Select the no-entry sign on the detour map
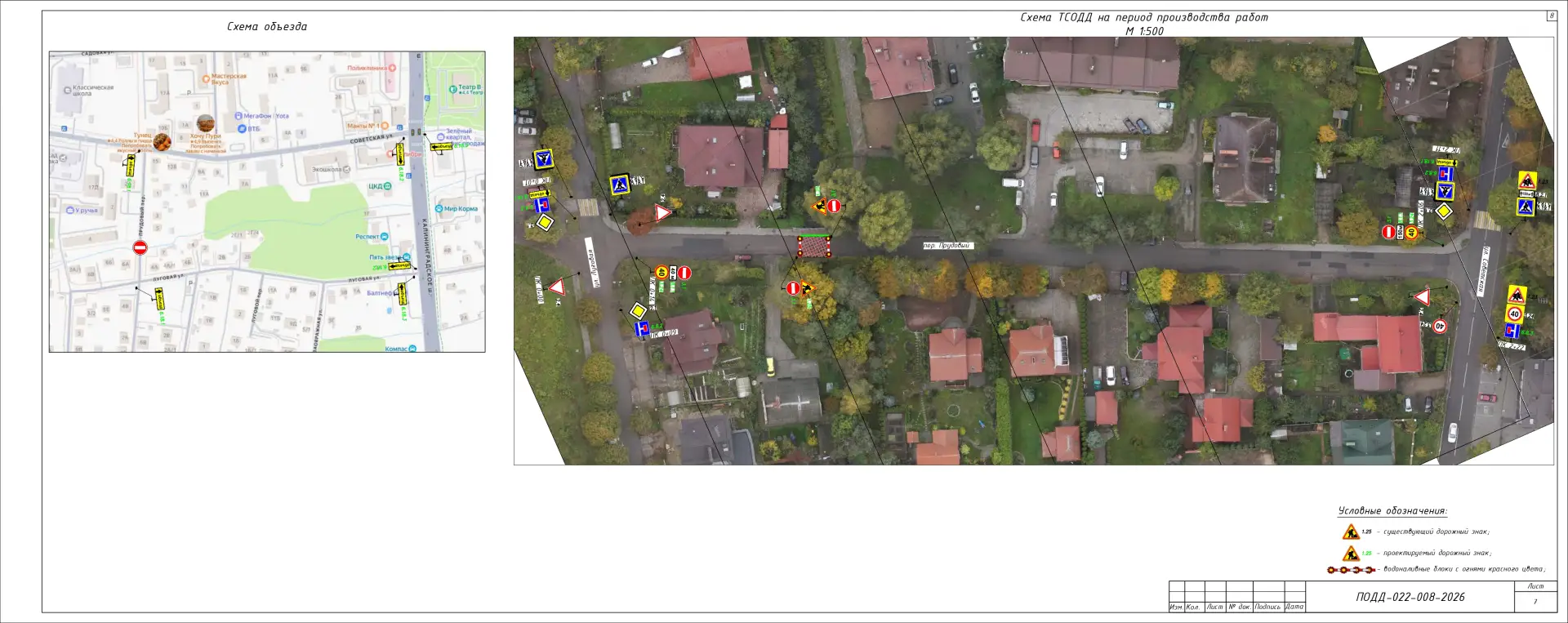The height and width of the screenshot is (623, 1568). tap(140, 247)
